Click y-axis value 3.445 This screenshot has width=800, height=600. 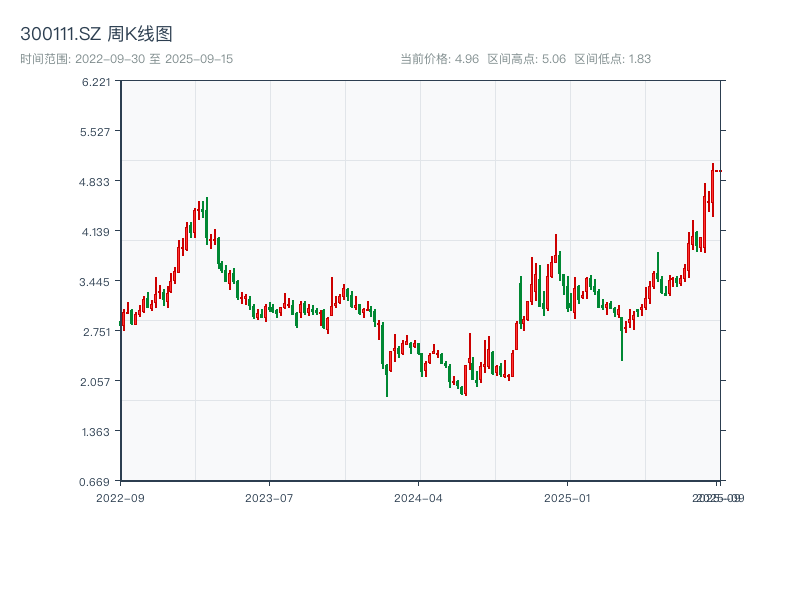pos(94,282)
